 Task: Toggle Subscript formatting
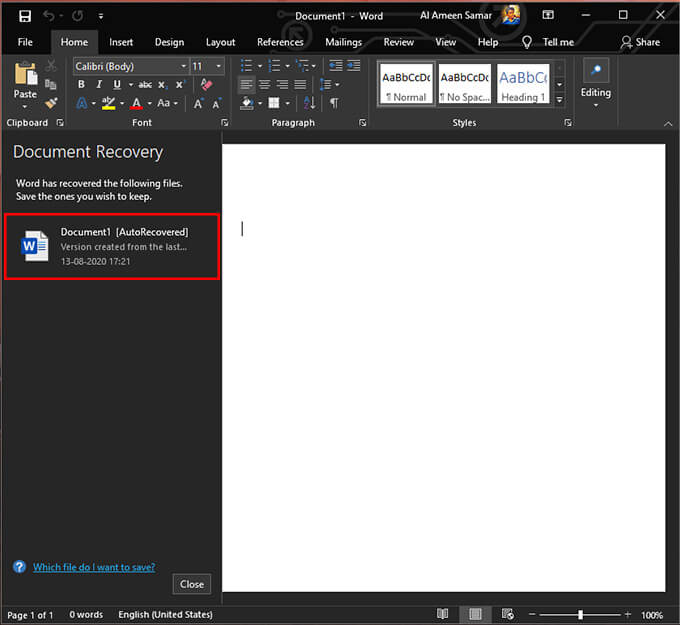click(162, 85)
